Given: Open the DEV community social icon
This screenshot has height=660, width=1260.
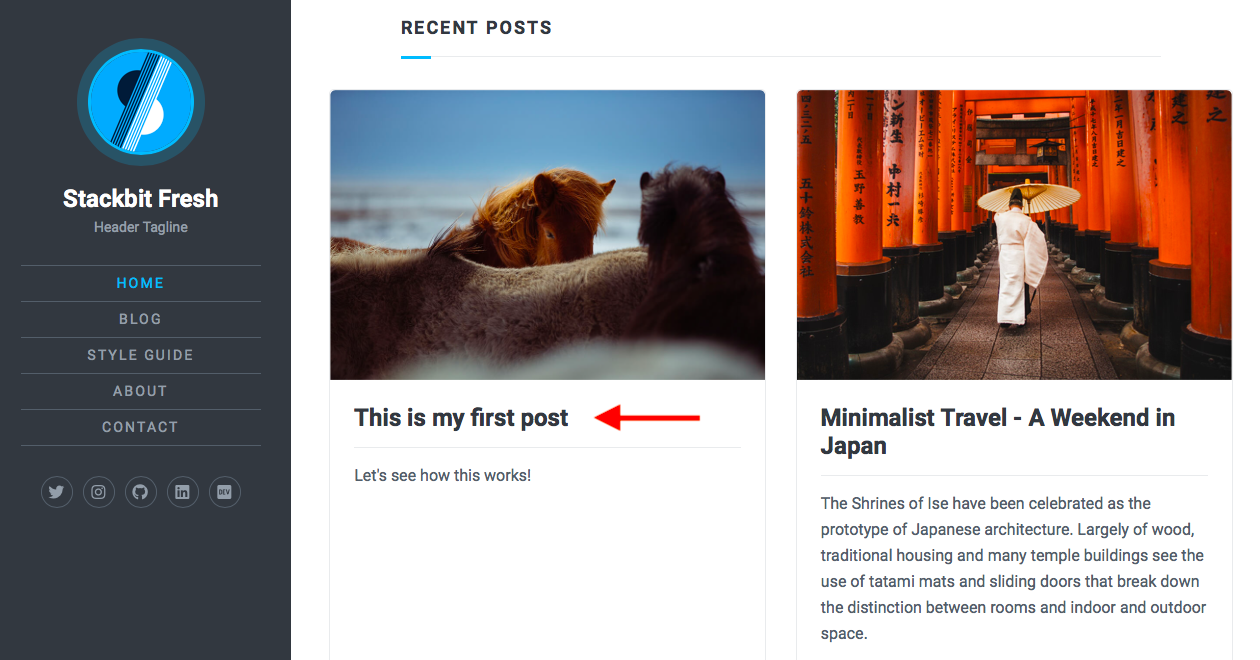Looking at the screenshot, I should click(225, 492).
